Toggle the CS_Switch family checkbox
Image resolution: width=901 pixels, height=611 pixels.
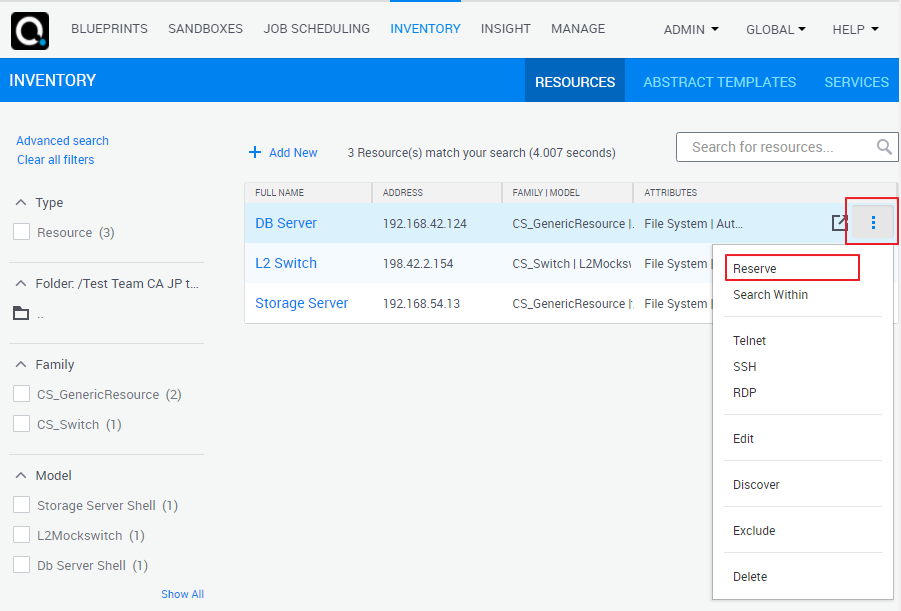pos(21,424)
